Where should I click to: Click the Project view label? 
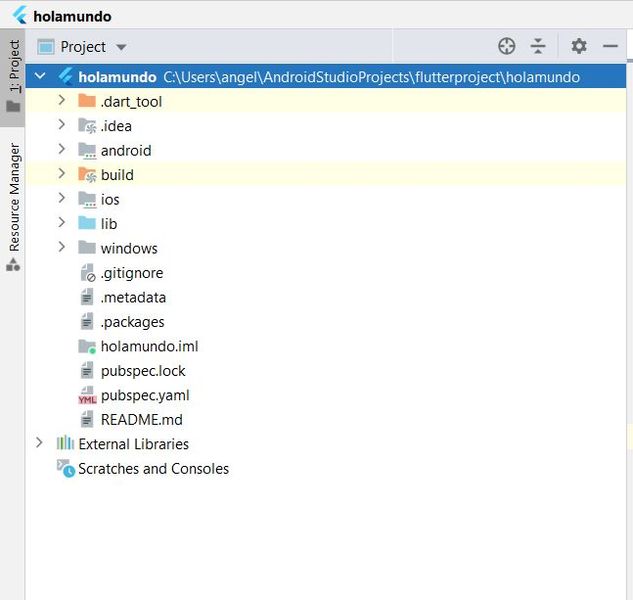tap(83, 47)
